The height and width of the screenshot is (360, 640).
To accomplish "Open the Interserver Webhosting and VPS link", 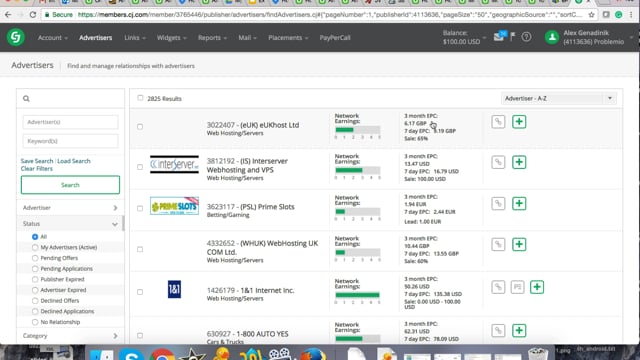I will coord(247,165).
